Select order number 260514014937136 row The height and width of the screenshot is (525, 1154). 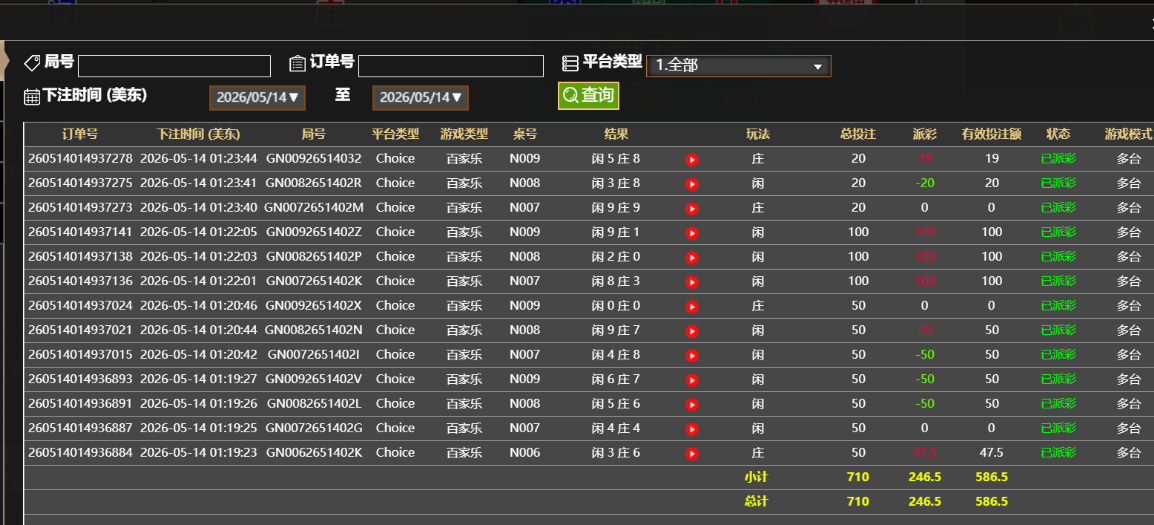pyautogui.click(x=589, y=281)
